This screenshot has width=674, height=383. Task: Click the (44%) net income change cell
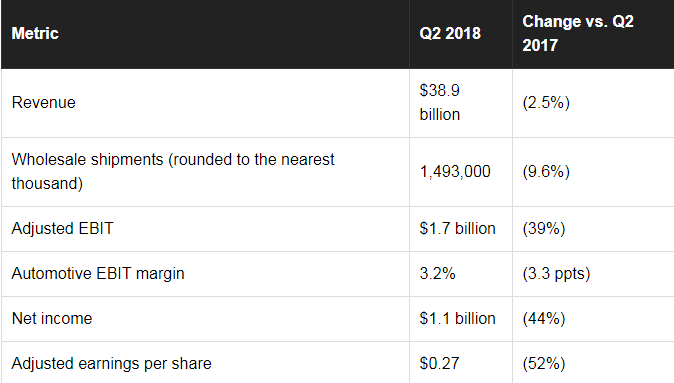(x=544, y=319)
